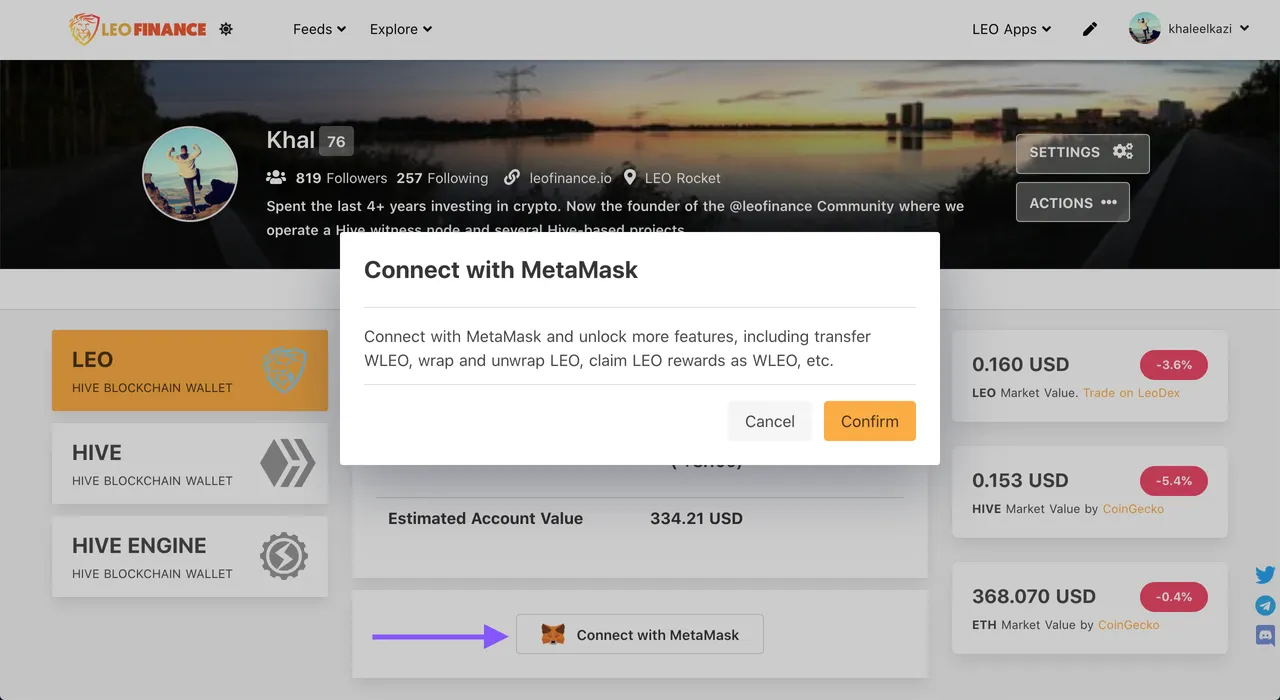The height and width of the screenshot is (700, 1280).
Task: Select the HIVE wallet tab
Action: [190, 464]
